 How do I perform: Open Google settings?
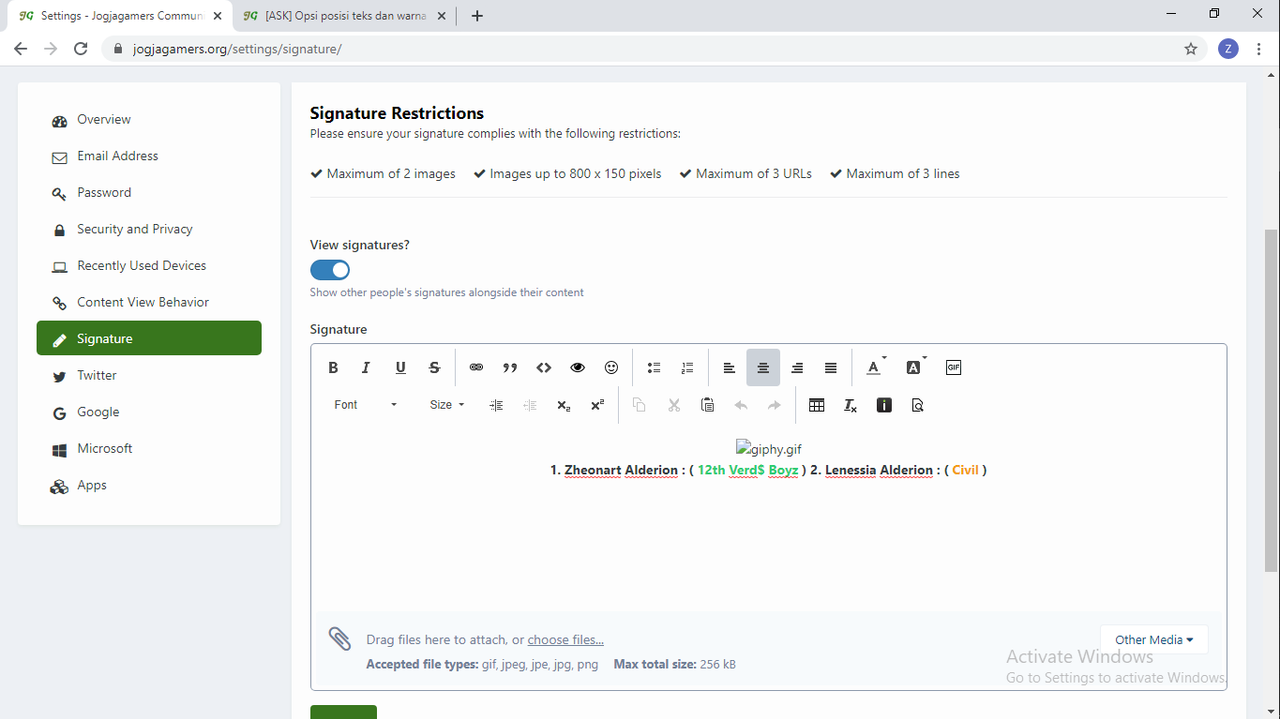point(149,412)
